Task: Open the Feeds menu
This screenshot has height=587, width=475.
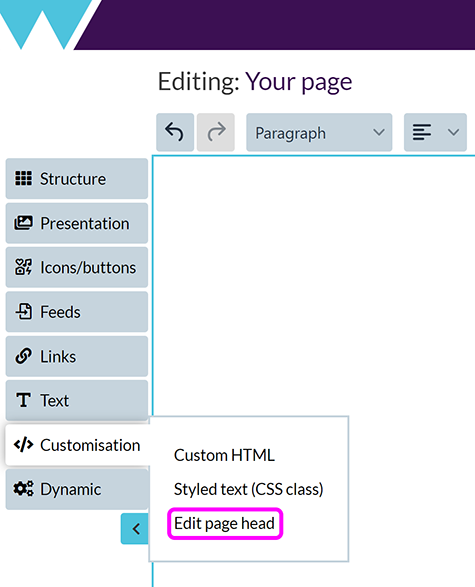Action: point(77,312)
